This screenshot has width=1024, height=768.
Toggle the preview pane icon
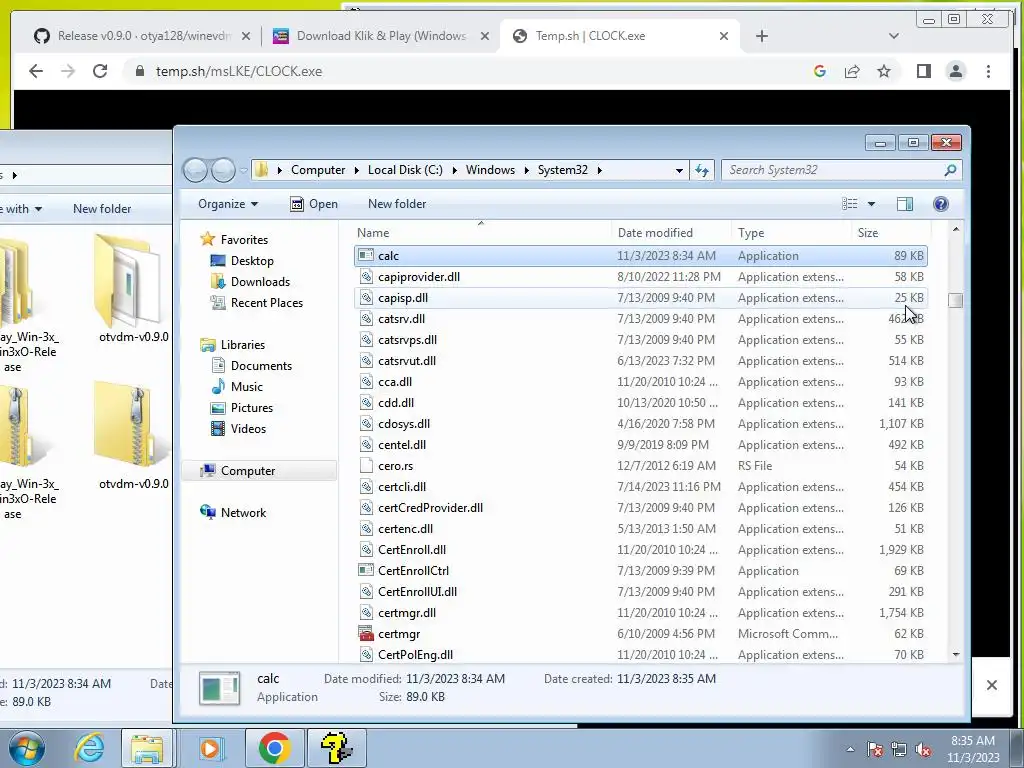pos(904,204)
